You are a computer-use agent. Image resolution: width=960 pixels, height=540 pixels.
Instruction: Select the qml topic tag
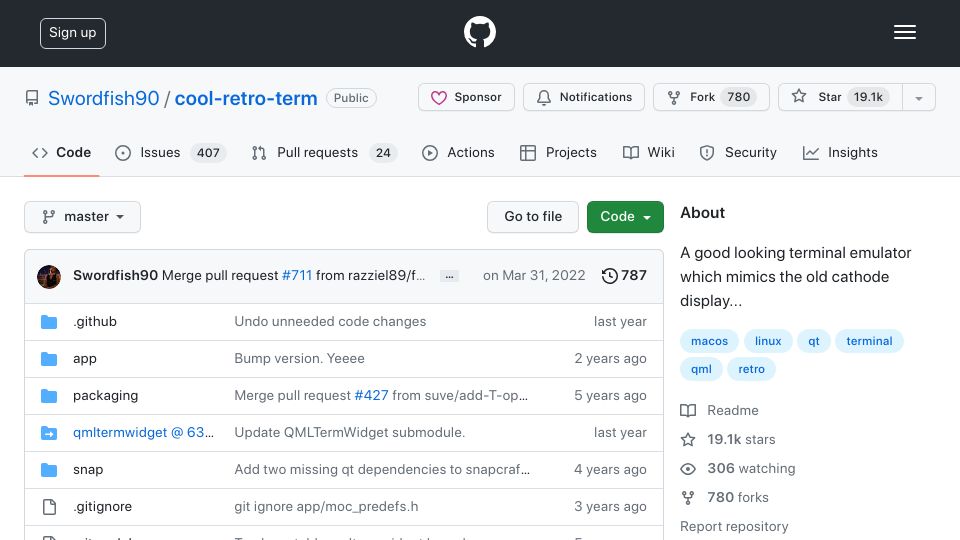pyautogui.click(x=701, y=369)
